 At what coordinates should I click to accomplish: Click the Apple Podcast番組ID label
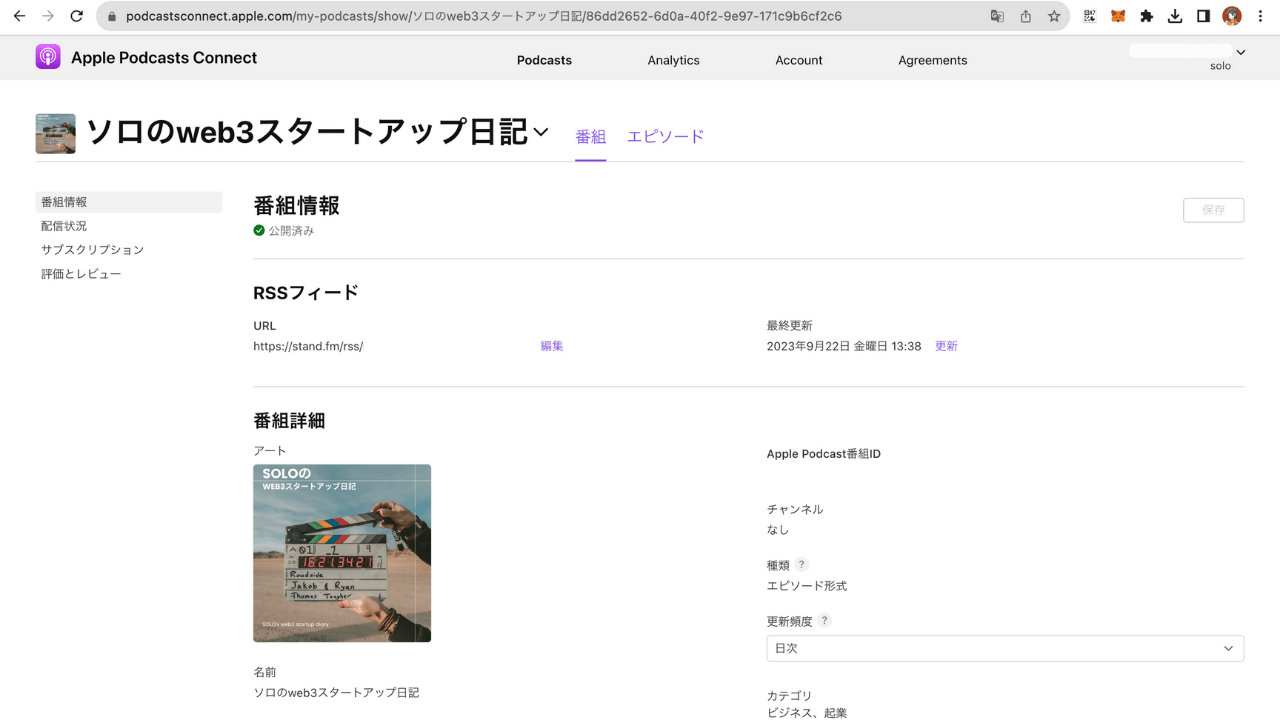824,454
